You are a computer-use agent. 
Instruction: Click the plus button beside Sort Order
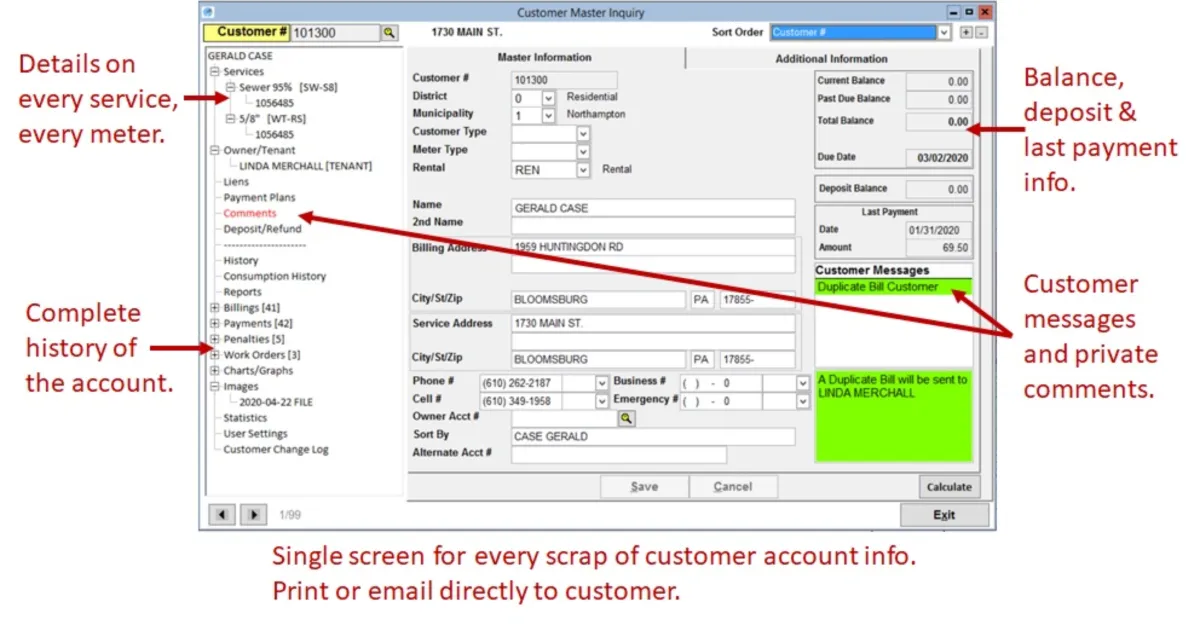point(965,33)
